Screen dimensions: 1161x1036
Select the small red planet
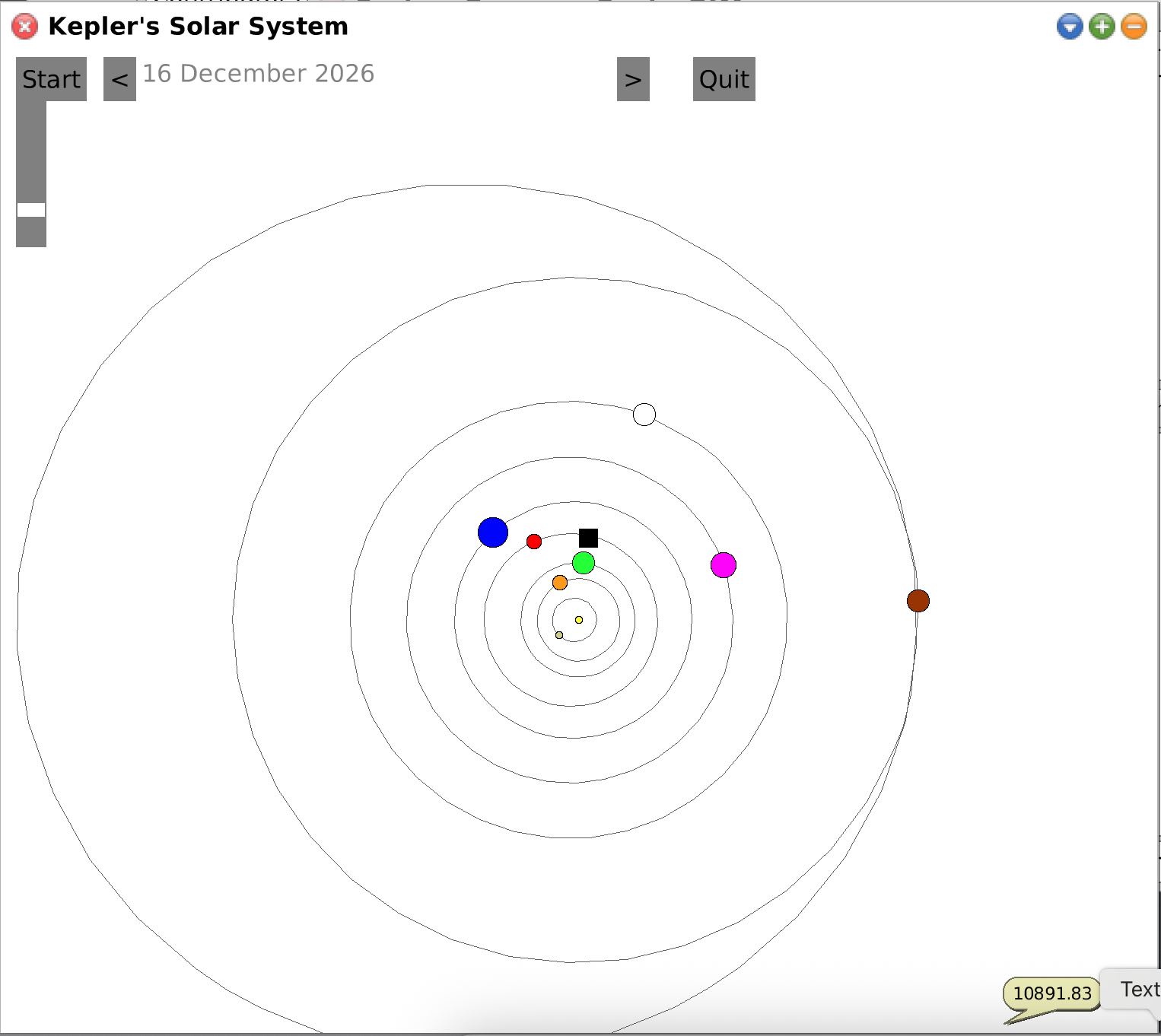pyautogui.click(x=534, y=542)
